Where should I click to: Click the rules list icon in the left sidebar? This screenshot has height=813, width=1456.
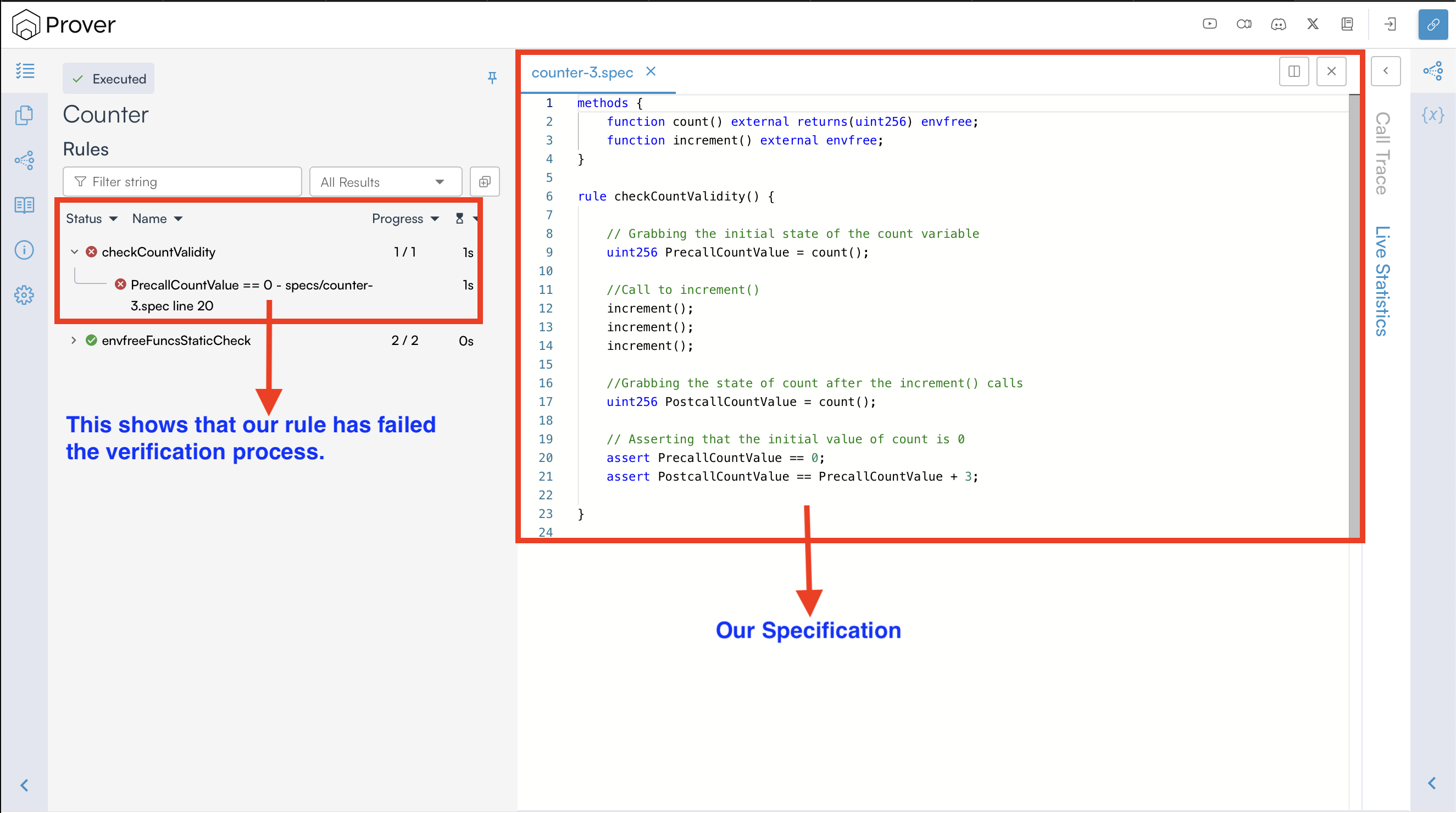[24, 71]
